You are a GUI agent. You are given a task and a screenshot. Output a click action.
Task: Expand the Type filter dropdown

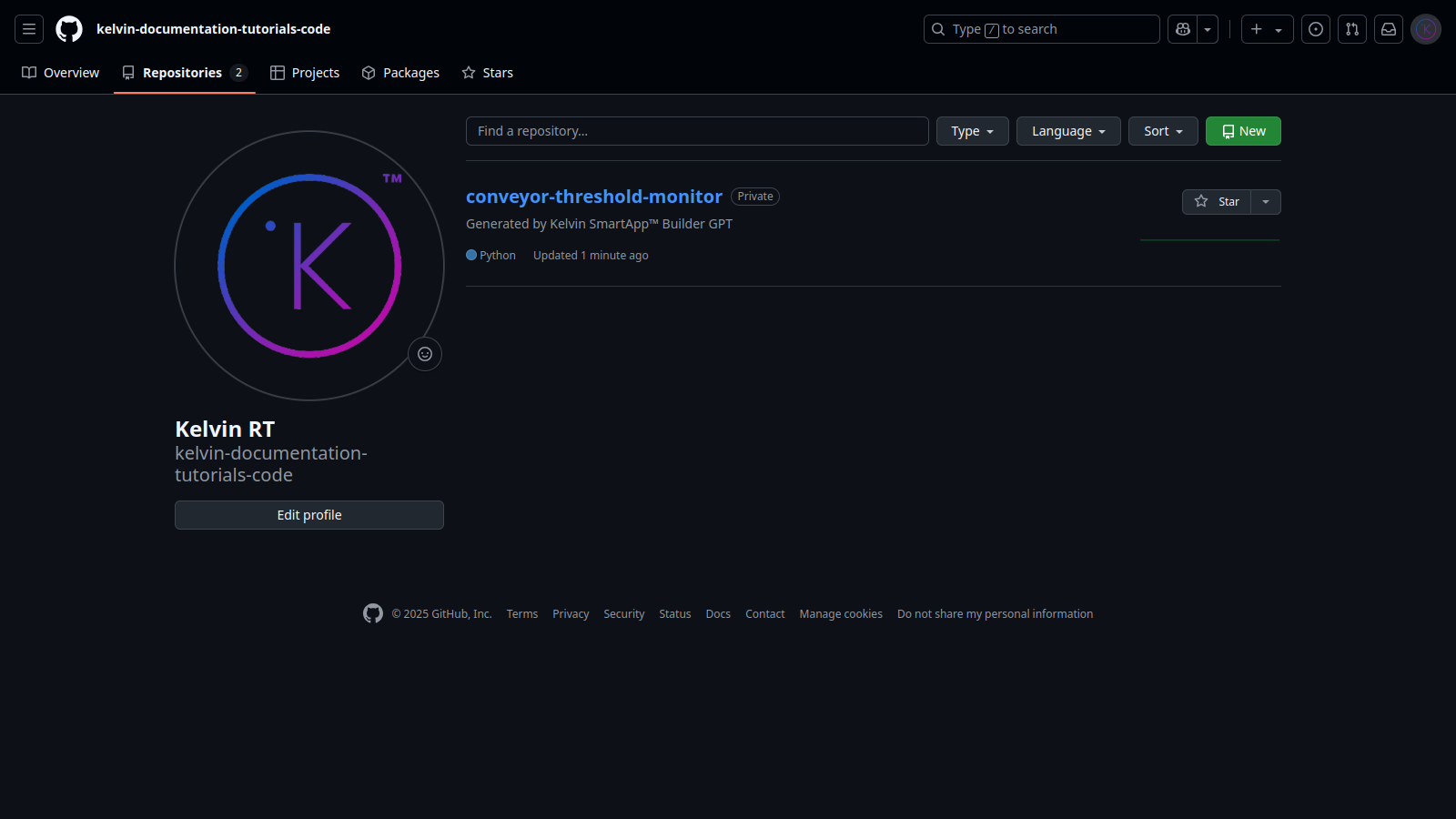pos(972,131)
